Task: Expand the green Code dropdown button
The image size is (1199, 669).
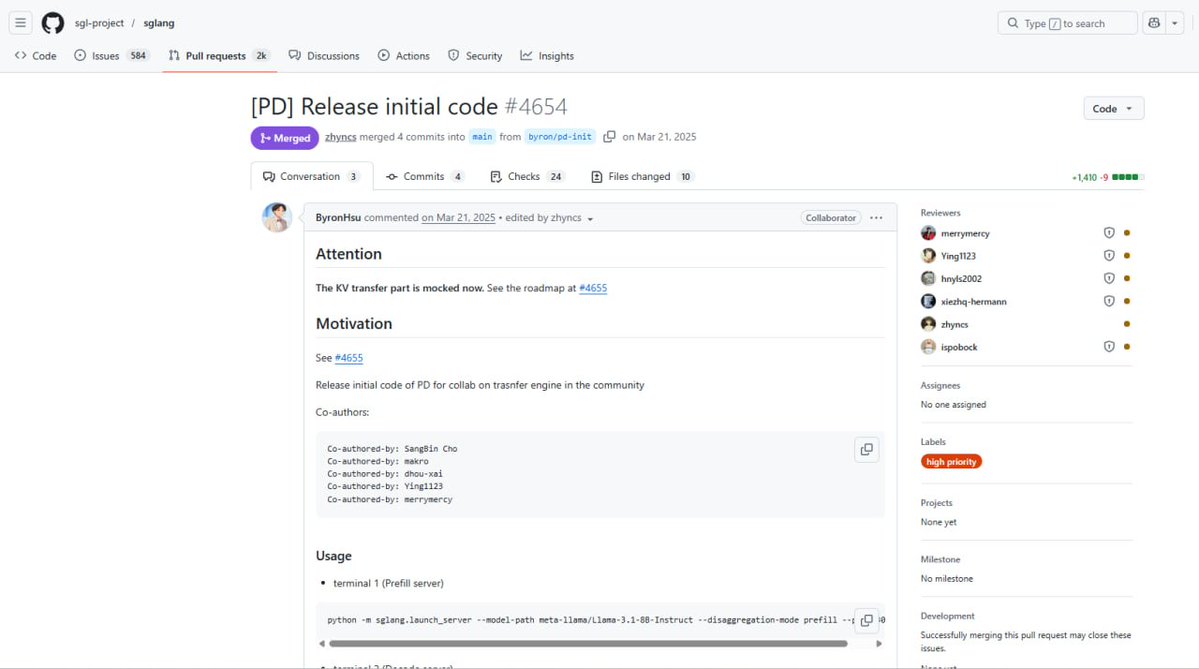Action: coord(1113,109)
